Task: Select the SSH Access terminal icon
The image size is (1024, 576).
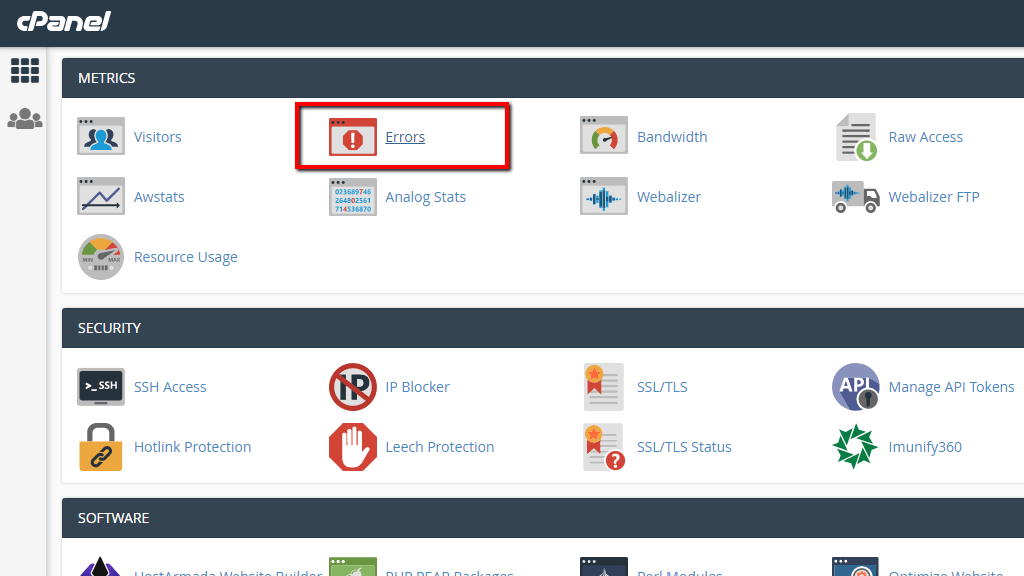Action: tap(100, 386)
